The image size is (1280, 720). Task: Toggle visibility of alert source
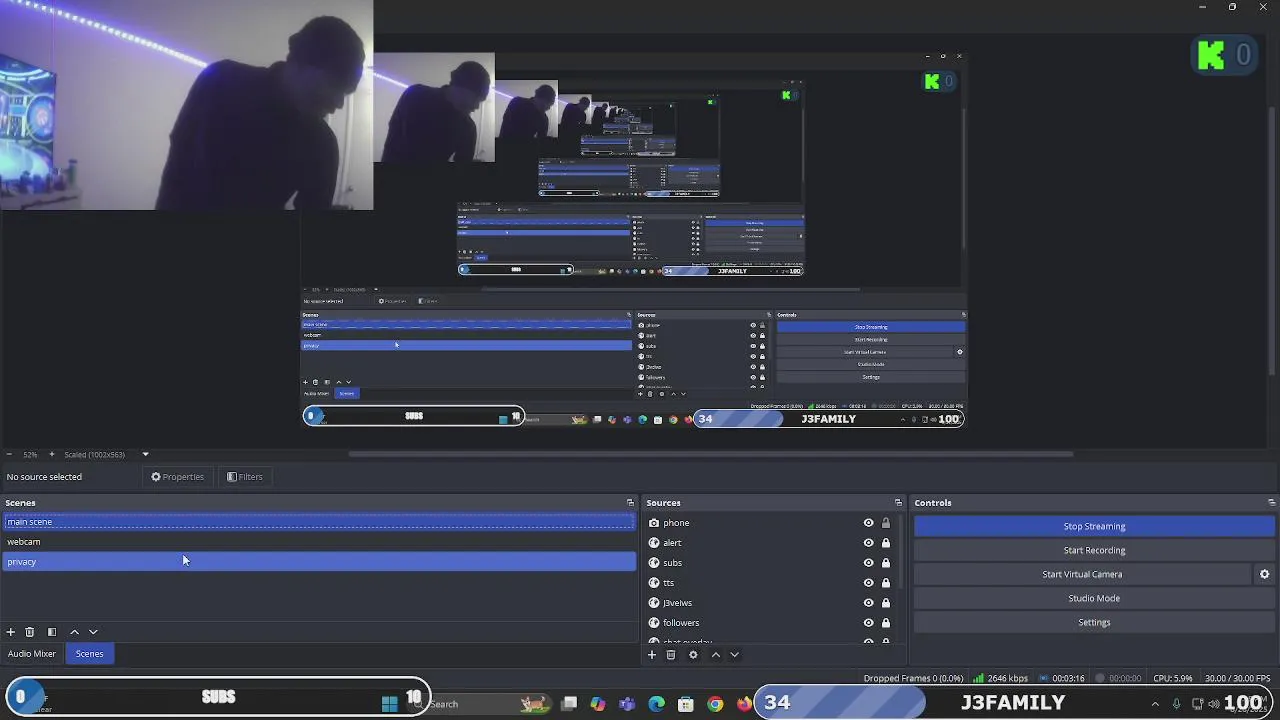(x=868, y=543)
